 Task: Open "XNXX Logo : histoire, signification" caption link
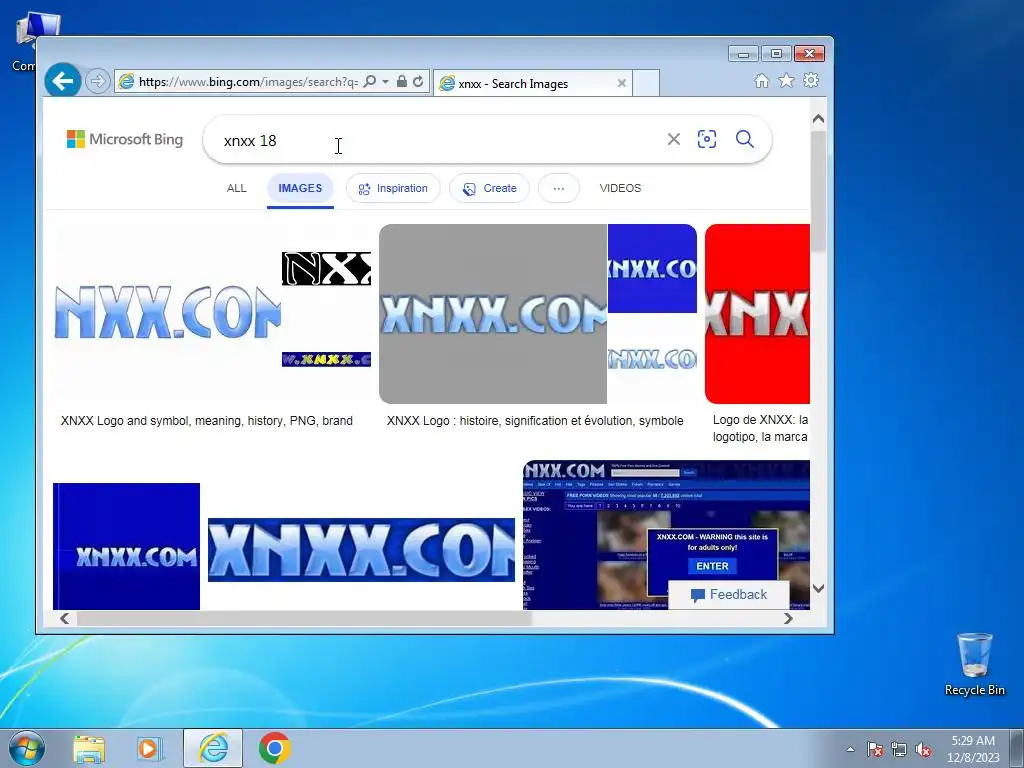pyautogui.click(x=535, y=421)
